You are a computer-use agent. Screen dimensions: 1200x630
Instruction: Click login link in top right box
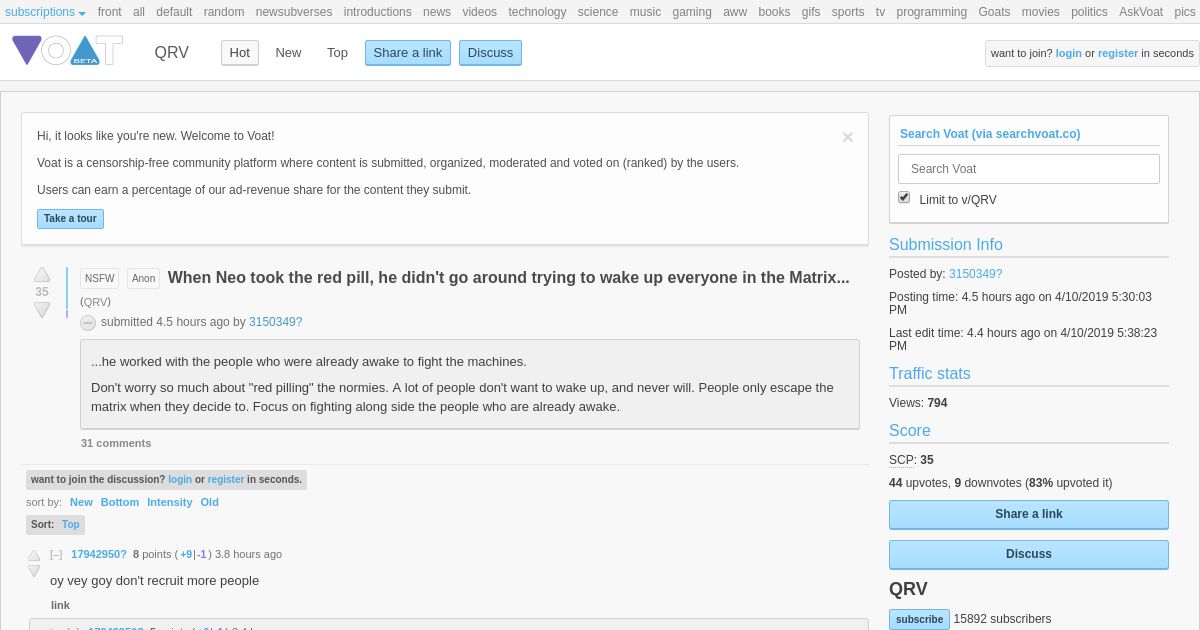1068,53
